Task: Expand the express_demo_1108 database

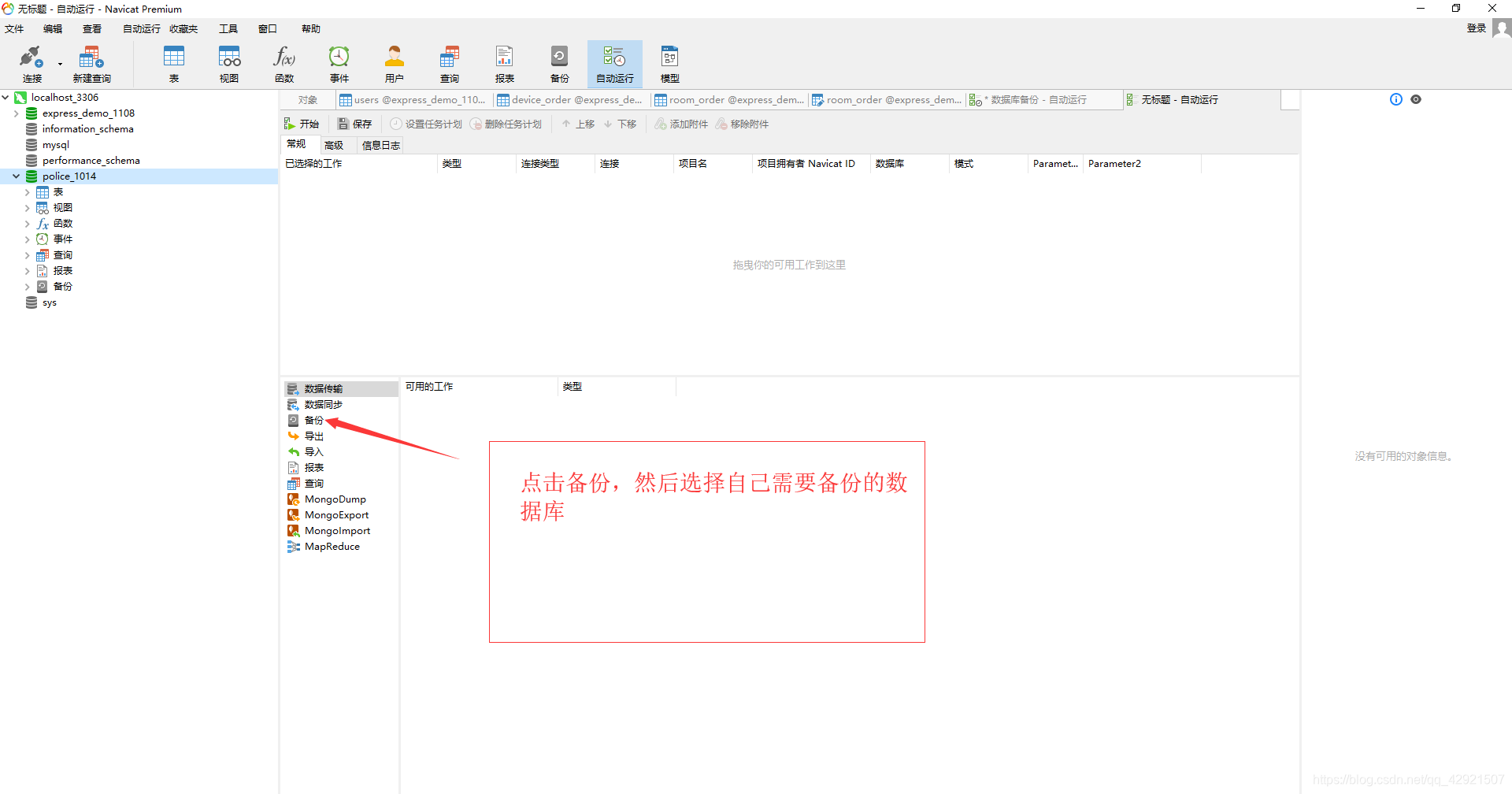Action: pos(16,113)
